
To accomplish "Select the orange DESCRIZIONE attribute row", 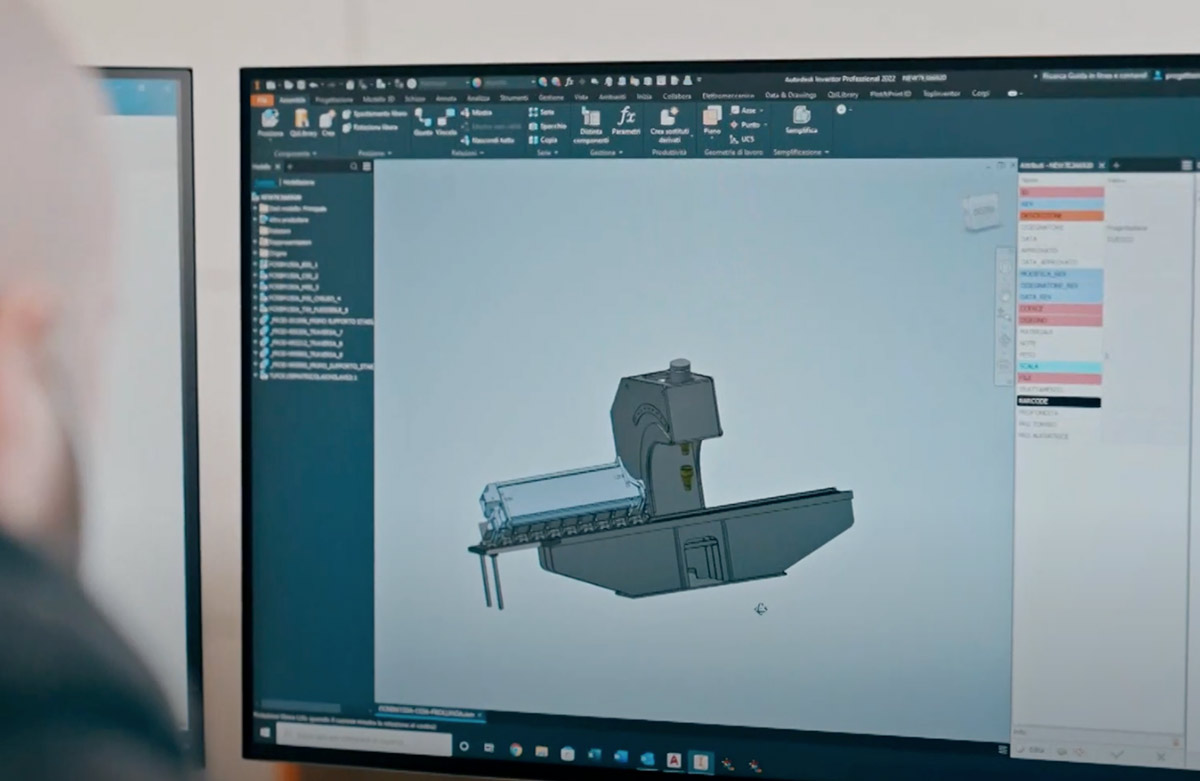I will click(x=1061, y=215).
